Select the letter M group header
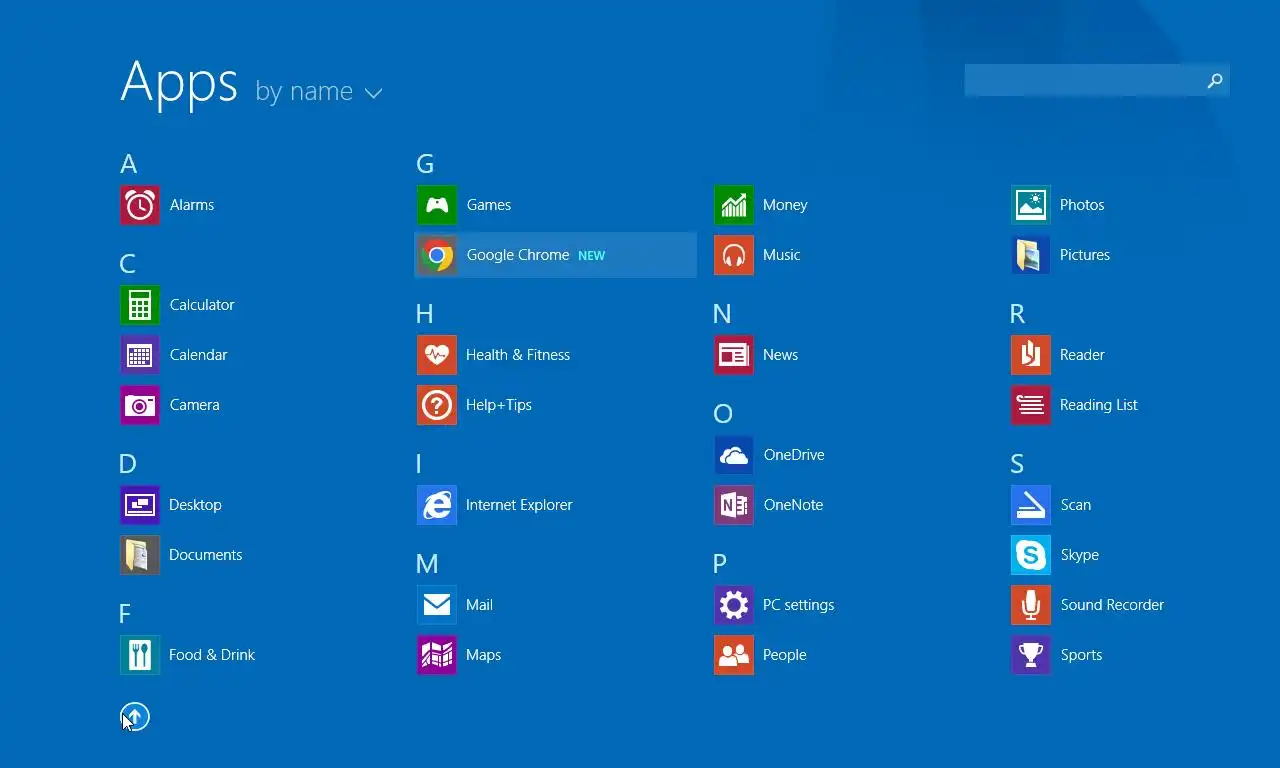The height and width of the screenshot is (768, 1280). point(427,564)
